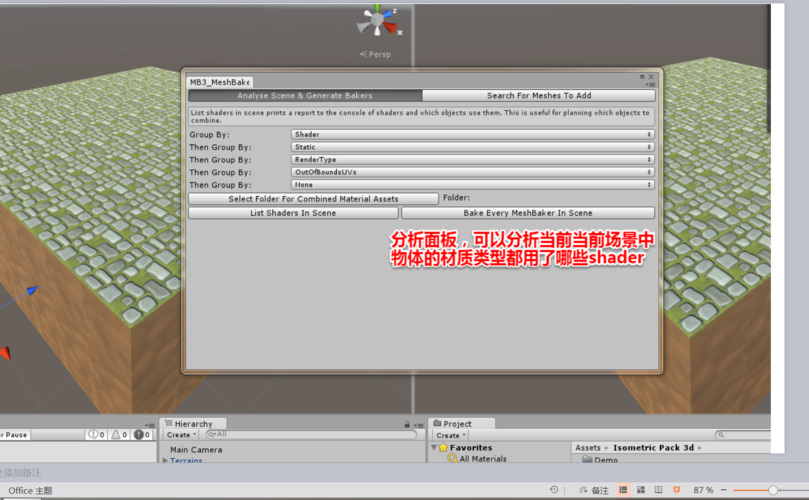809x500 pixels.
Task: Select Main Camera in Hierarchy
Action: 196,450
